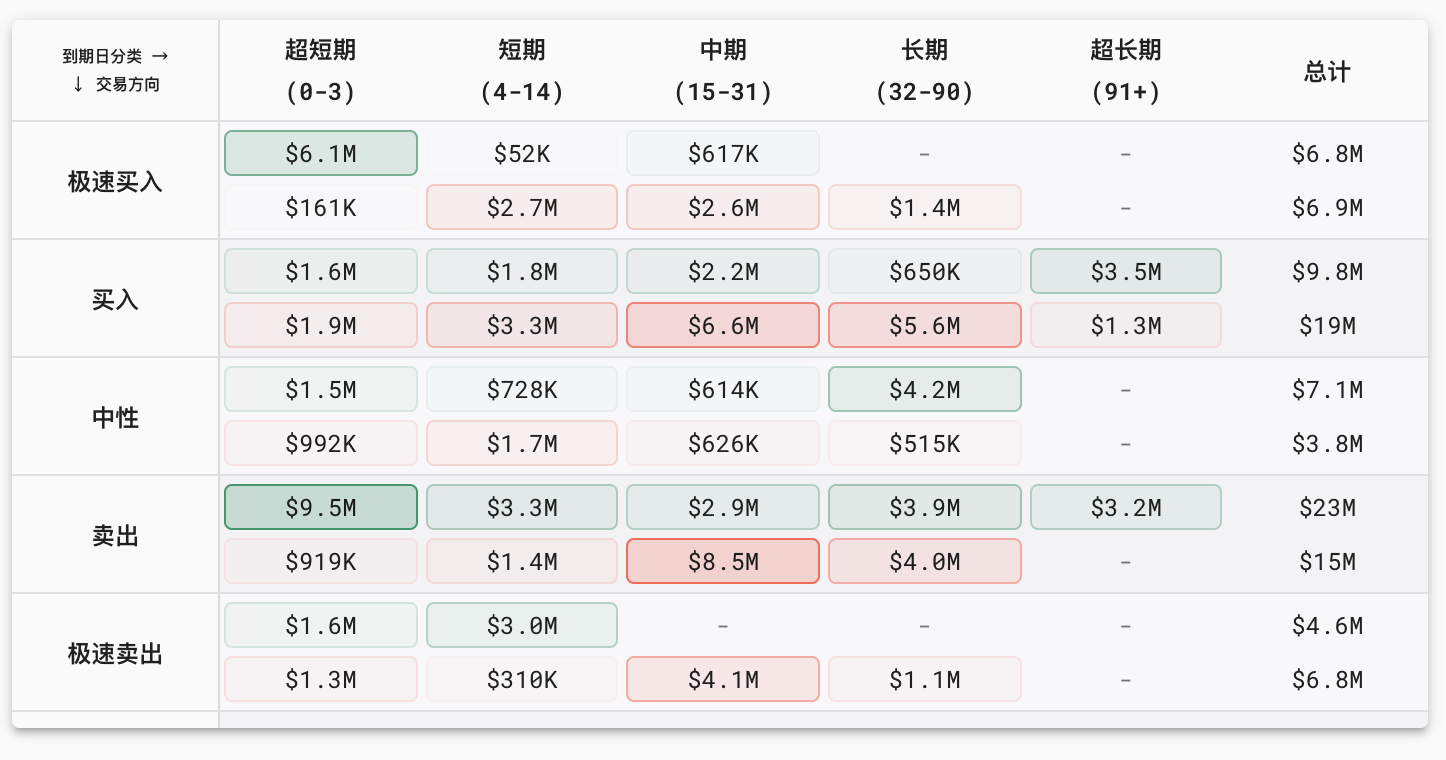Image resolution: width=1446 pixels, height=760 pixels.
Task: Select the red $8.5M cell
Action: 723,561
